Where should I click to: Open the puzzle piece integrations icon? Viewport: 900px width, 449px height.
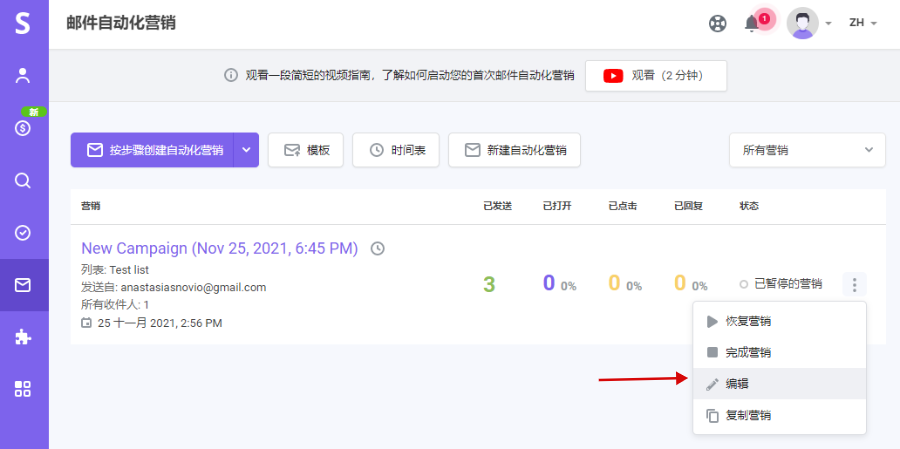(x=22, y=337)
